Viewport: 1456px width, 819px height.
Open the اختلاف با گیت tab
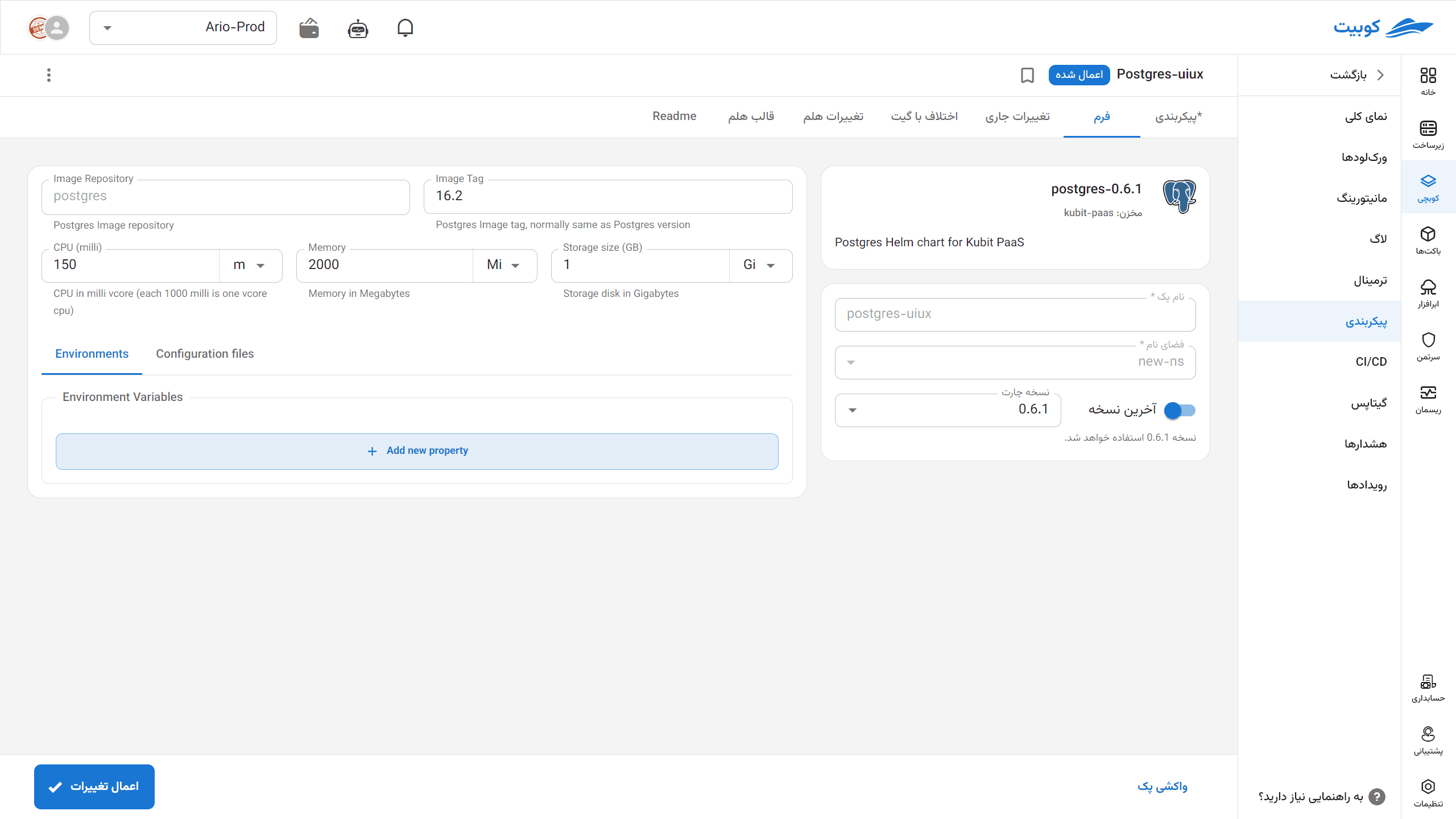pyautogui.click(x=924, y=116)
